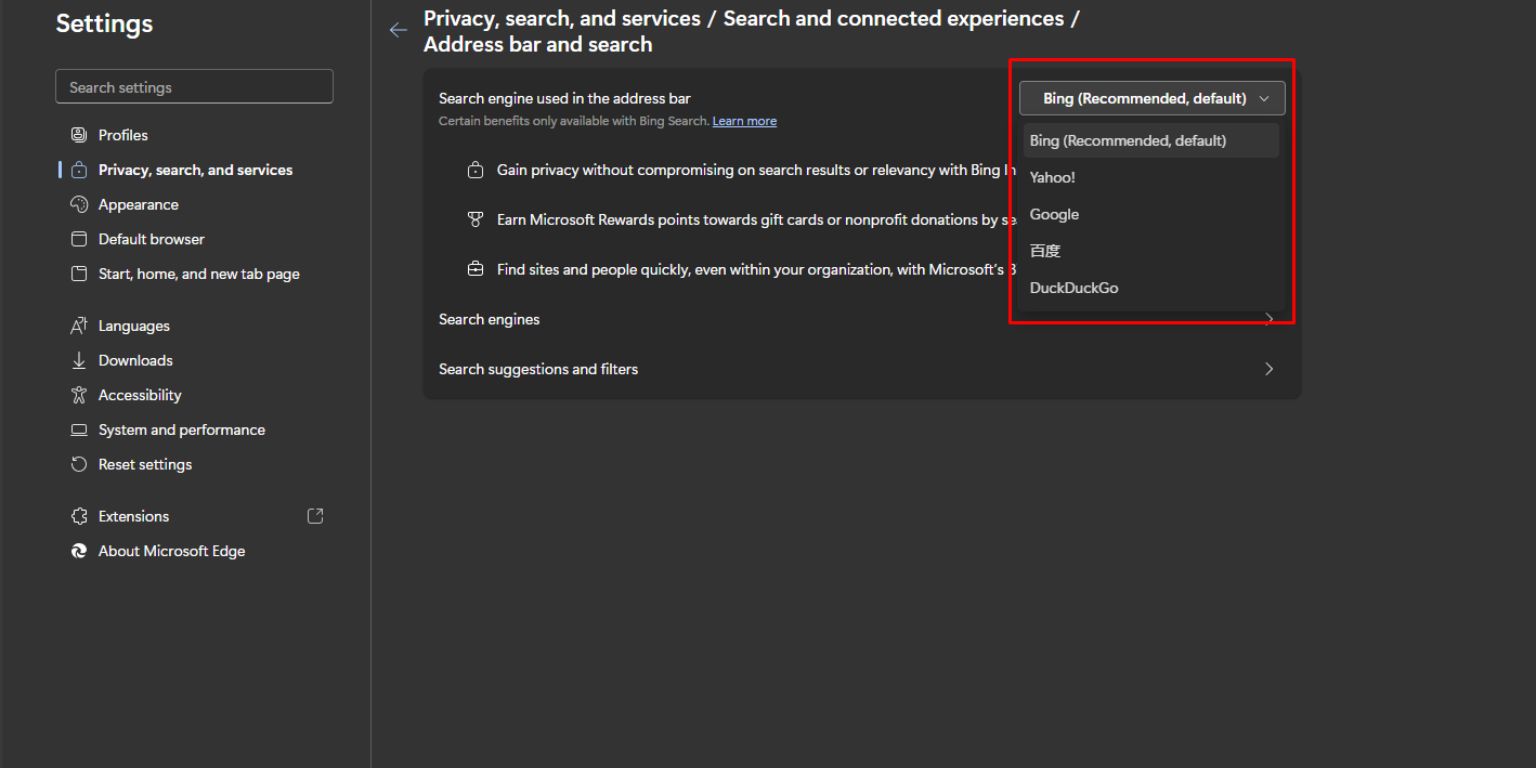Go back using the left arrow
The height and width of the screenshot is (768, 1536).
[398, 30]
